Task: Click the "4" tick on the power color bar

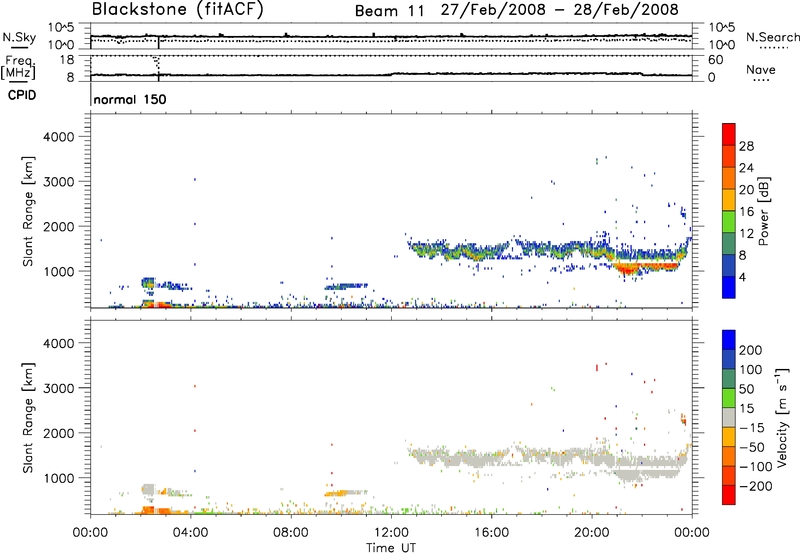Action: [x=742, y=277]
